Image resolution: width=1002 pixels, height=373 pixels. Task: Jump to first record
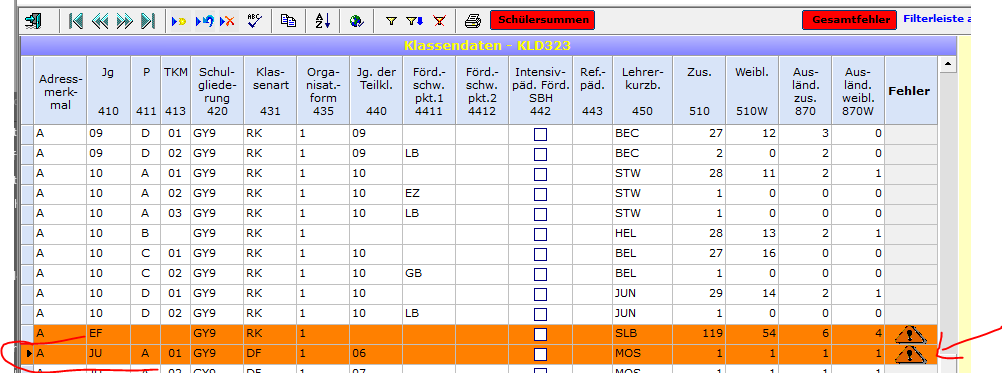pyautogui.click(x=76, y=20)
